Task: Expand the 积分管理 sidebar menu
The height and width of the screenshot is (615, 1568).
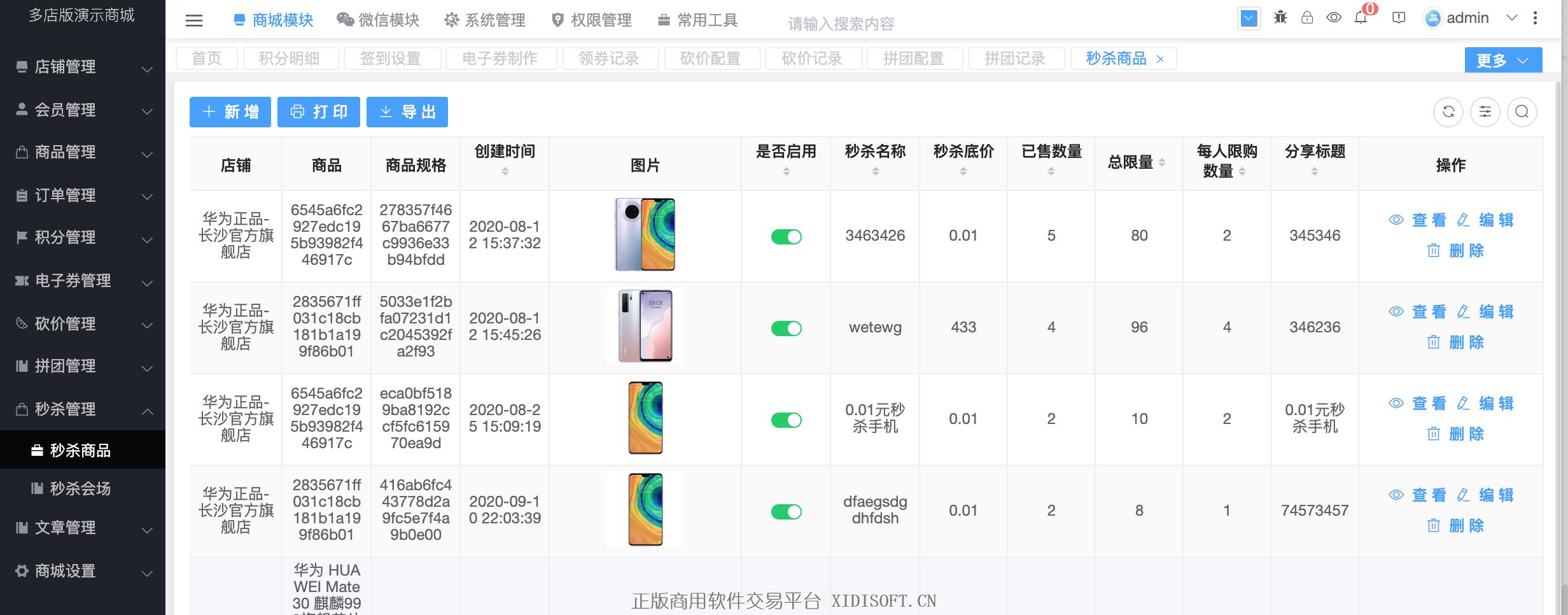Action: pyautogui.click(x=83, y=237)
